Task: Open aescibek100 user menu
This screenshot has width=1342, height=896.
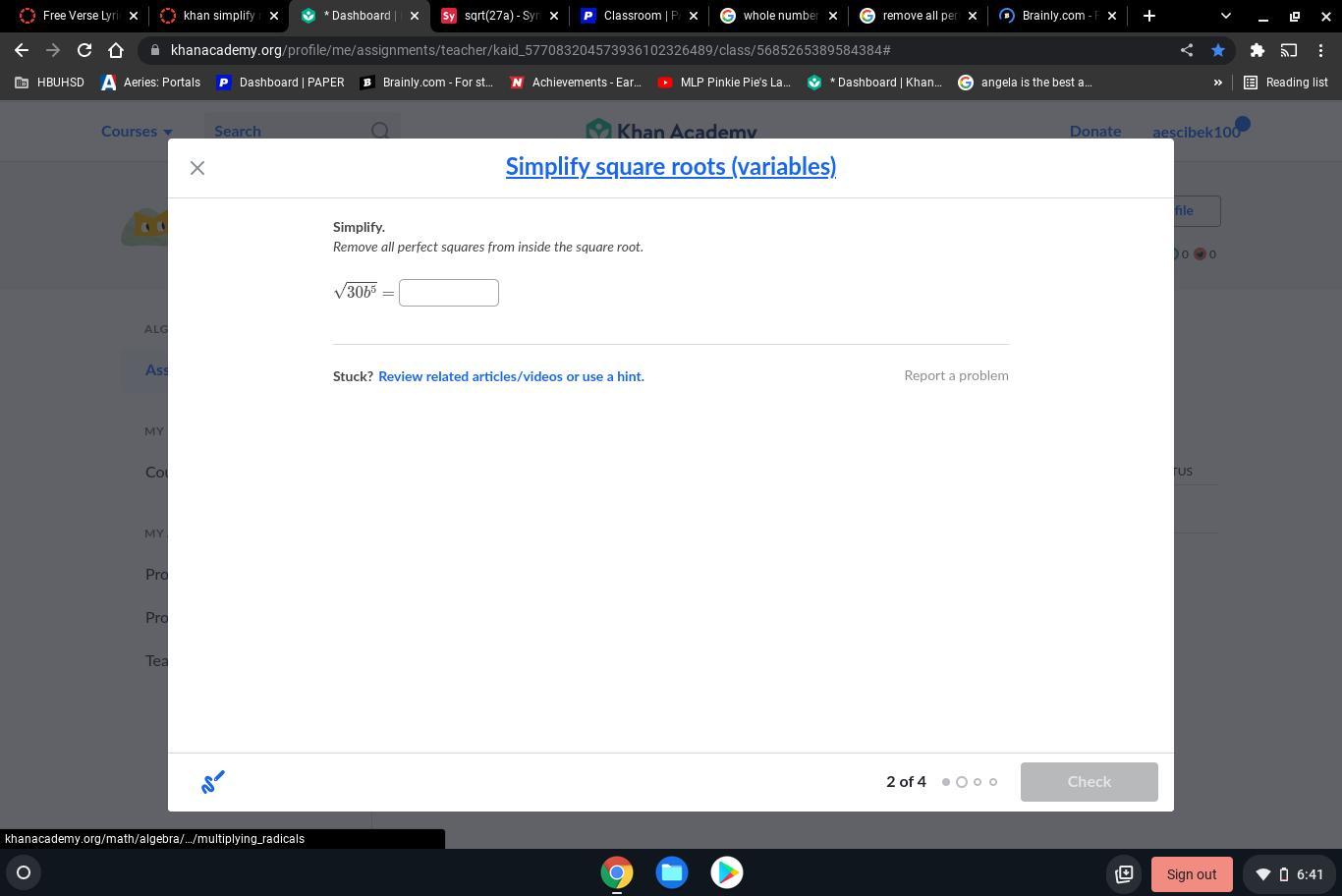Action: click(1197, 132)
